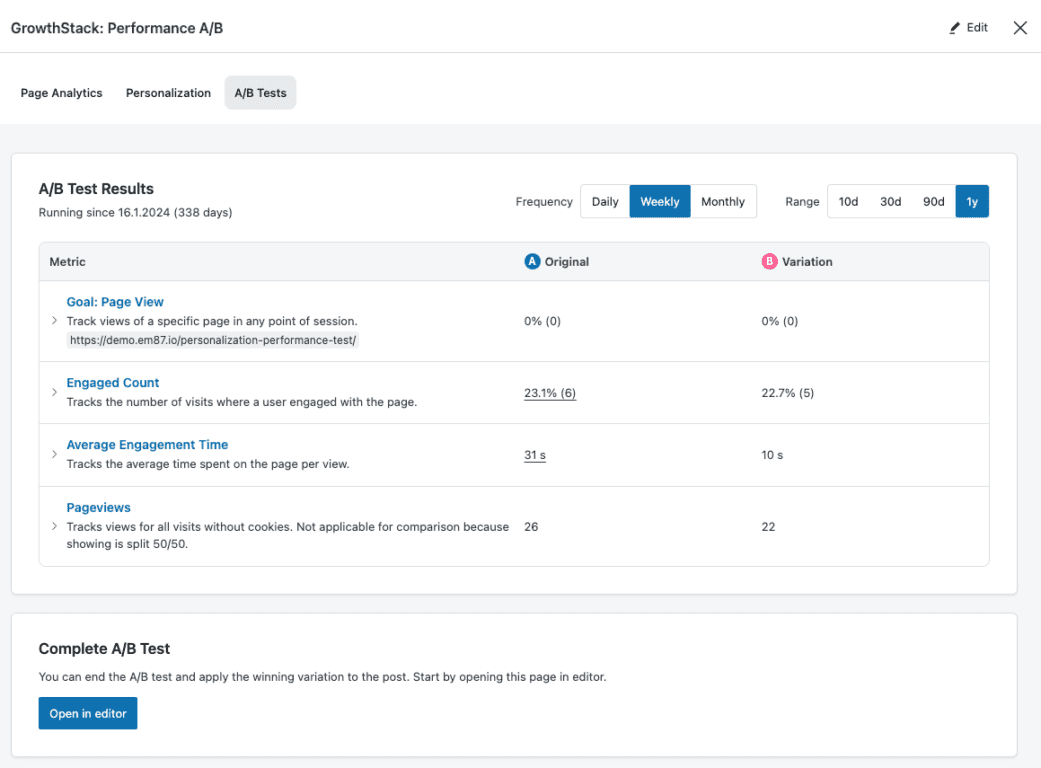The width and height of the screenshot is (1041, 768).
Task: Switch frequency to Monthly
Action: pyautogui.click(x=722, y=201)
